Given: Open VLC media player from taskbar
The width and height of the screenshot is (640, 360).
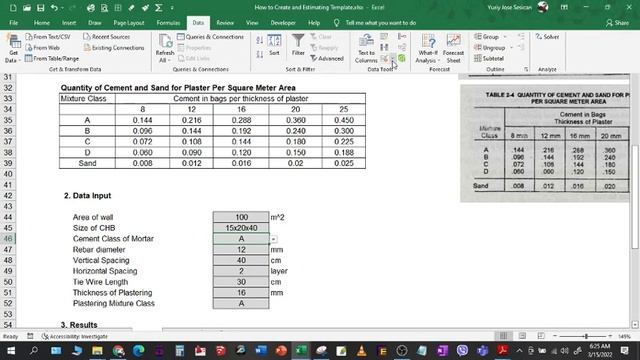Looking at the screenshot, I should [362, 351].
